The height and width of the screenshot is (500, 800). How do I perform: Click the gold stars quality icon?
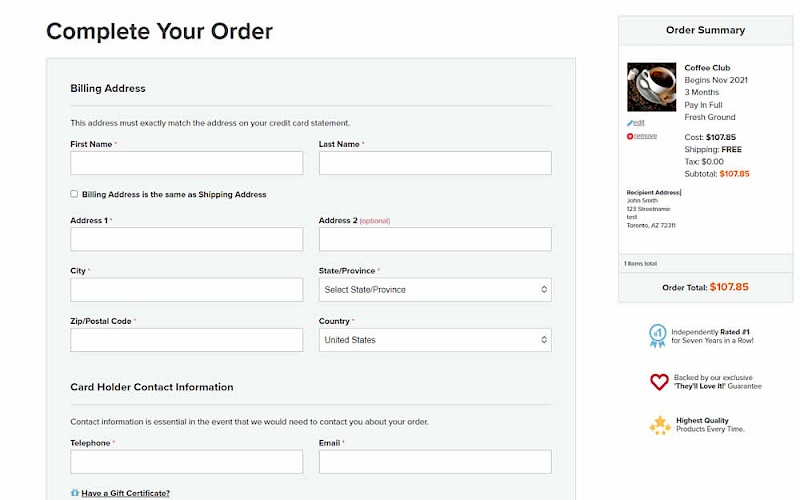(x=659, y=425)
